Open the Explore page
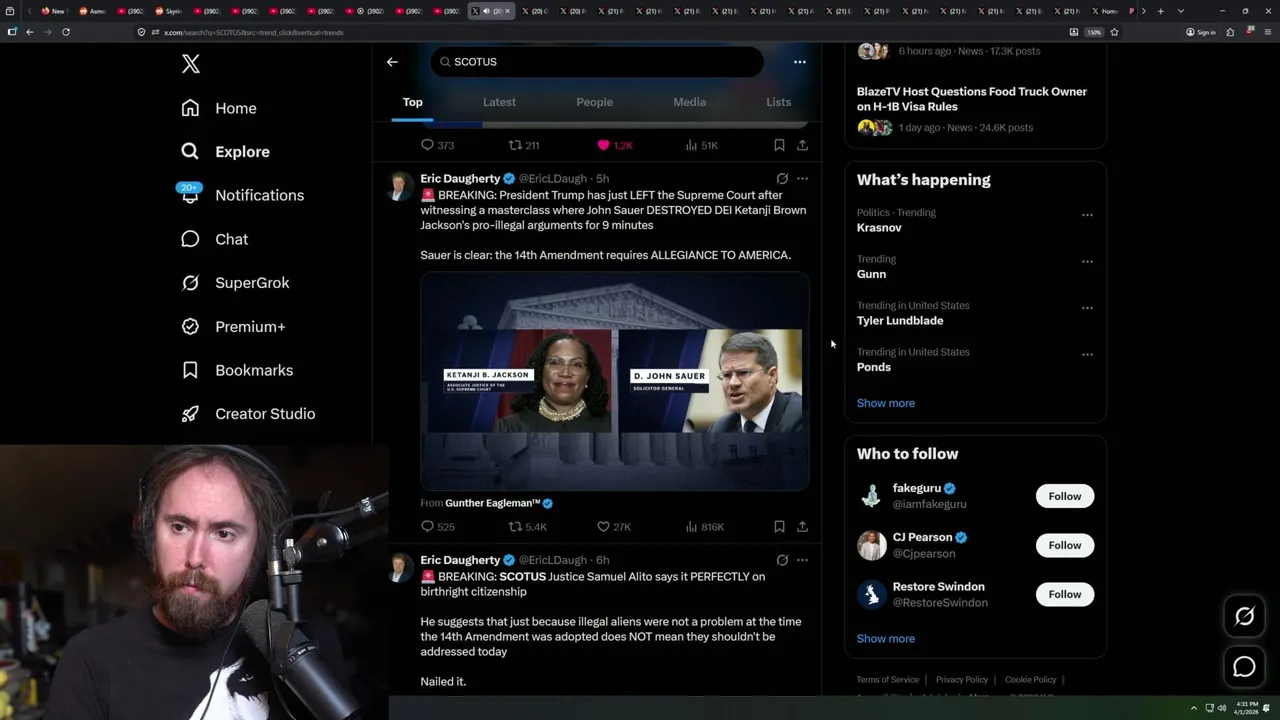This screenshot has width=1280, height=720. click(225, 152)
